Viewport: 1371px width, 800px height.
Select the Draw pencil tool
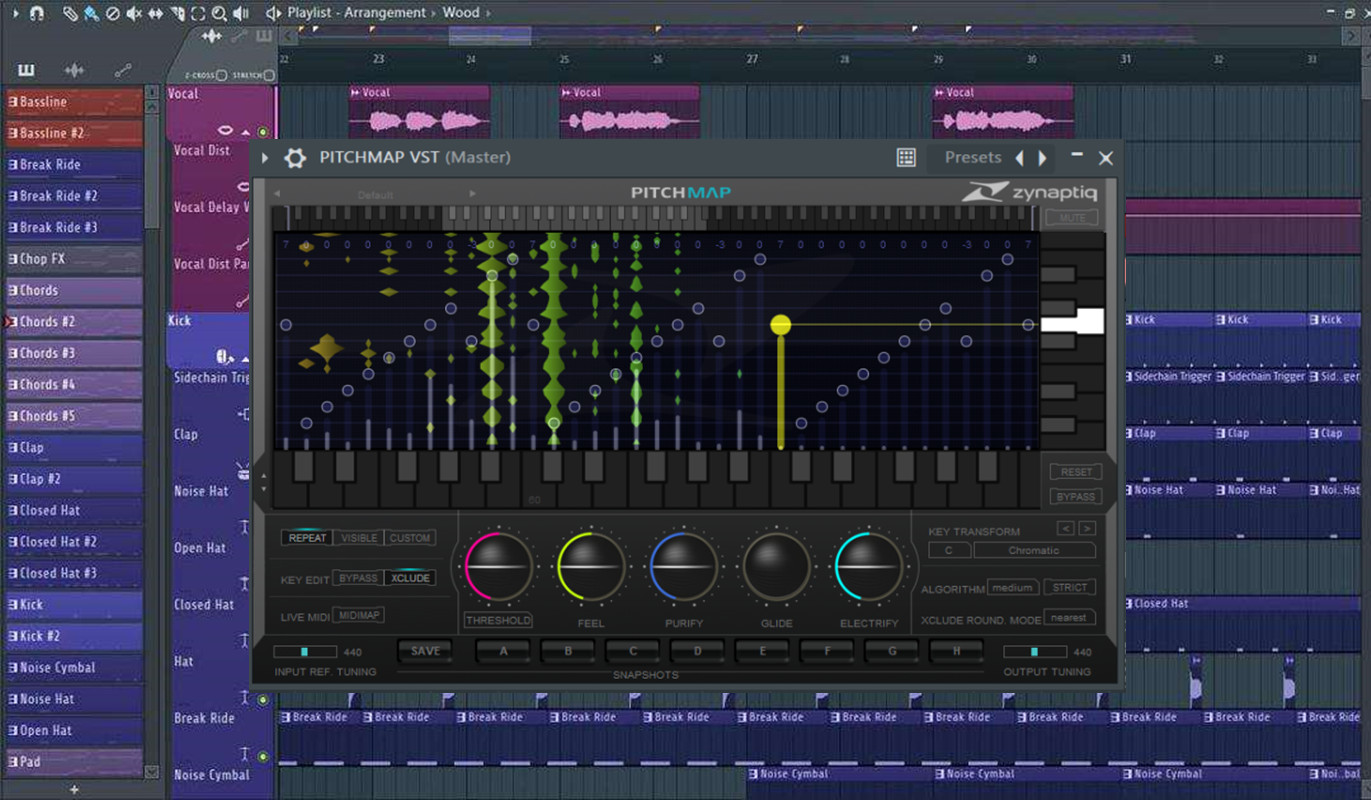pyautogui.click(x=70, y=14)
